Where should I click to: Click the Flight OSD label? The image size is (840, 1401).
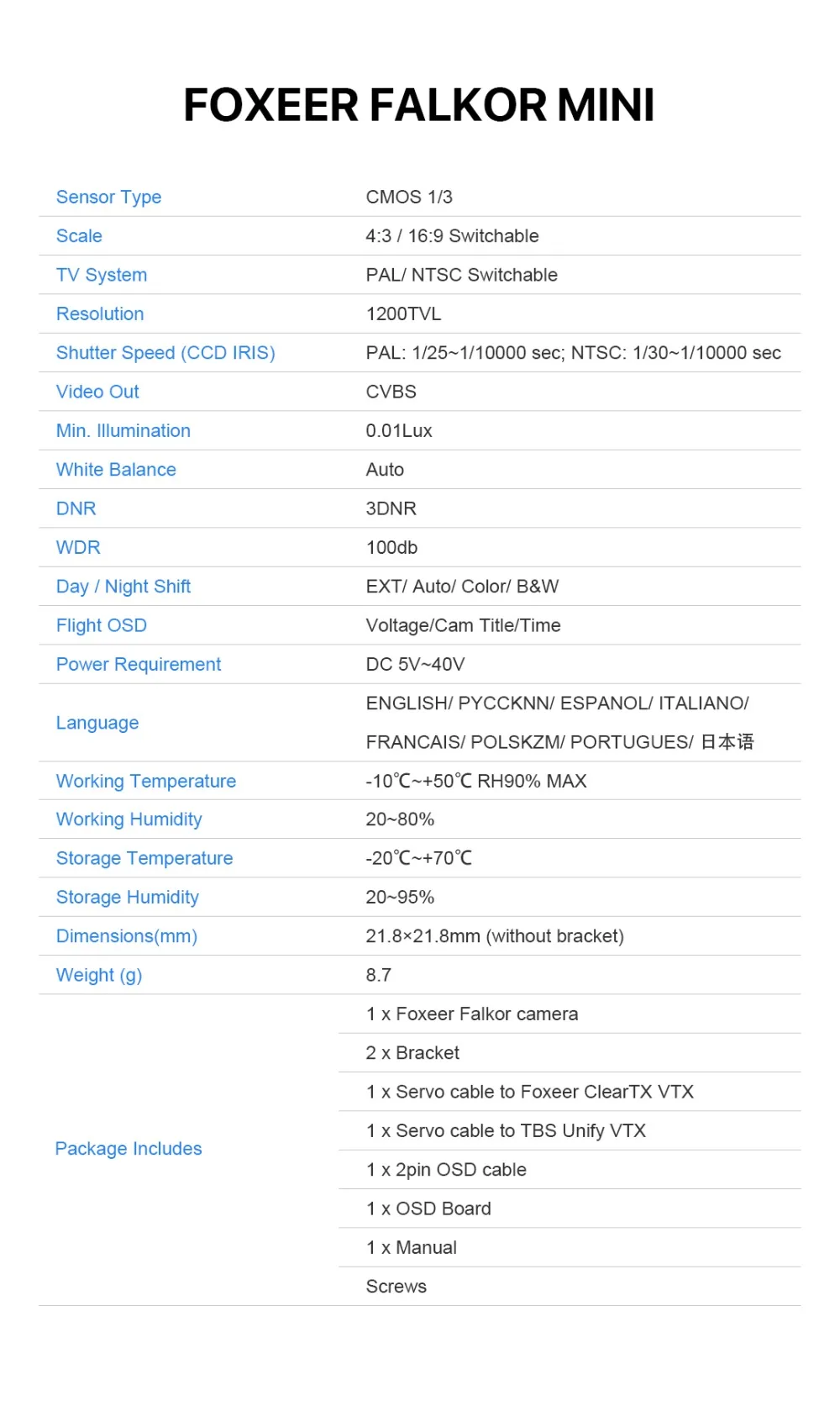coord(102,626)
